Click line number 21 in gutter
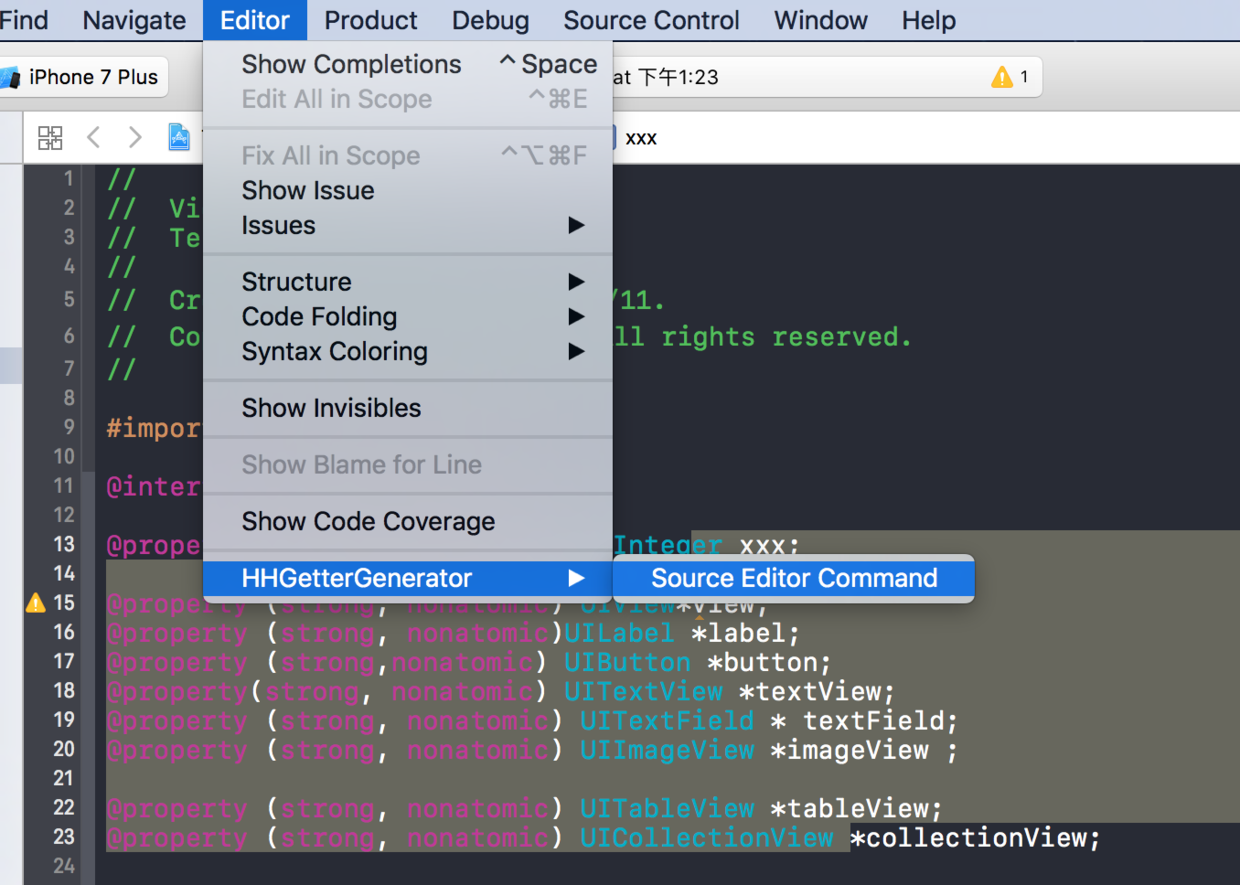1240x885 pixels. 63,778
